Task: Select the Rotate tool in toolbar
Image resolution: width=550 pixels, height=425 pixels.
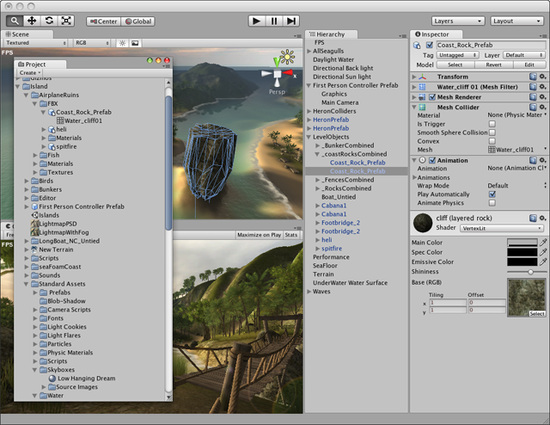Action: (49, 21)
